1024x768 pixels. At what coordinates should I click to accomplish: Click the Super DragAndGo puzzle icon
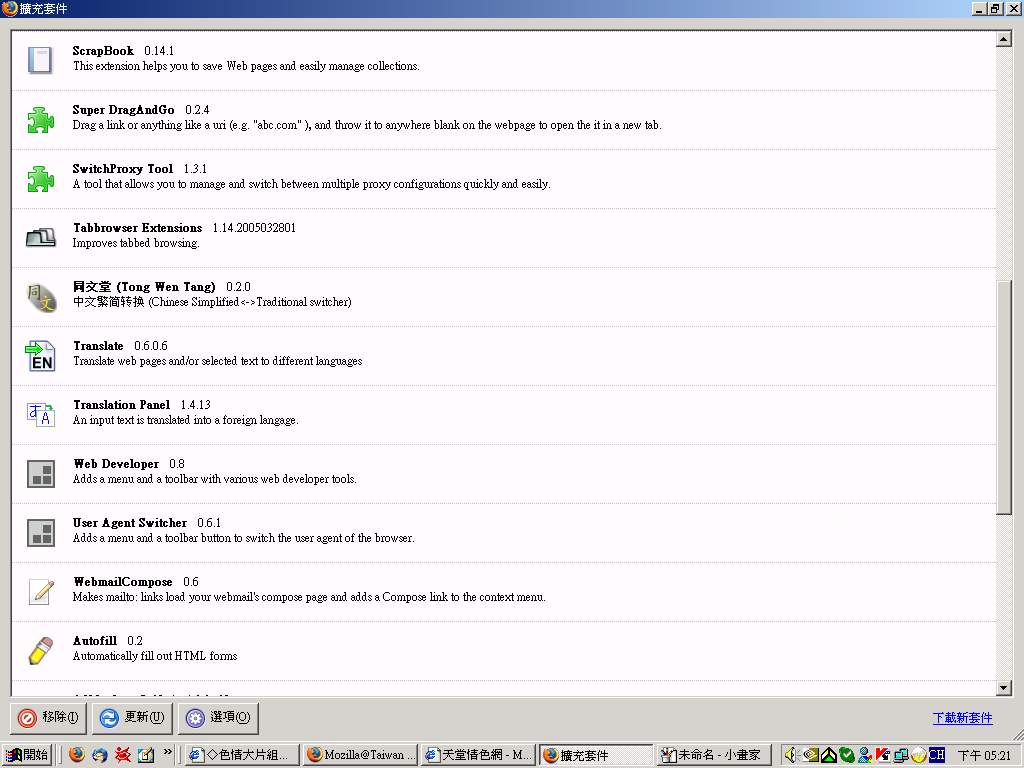(40, 120)
